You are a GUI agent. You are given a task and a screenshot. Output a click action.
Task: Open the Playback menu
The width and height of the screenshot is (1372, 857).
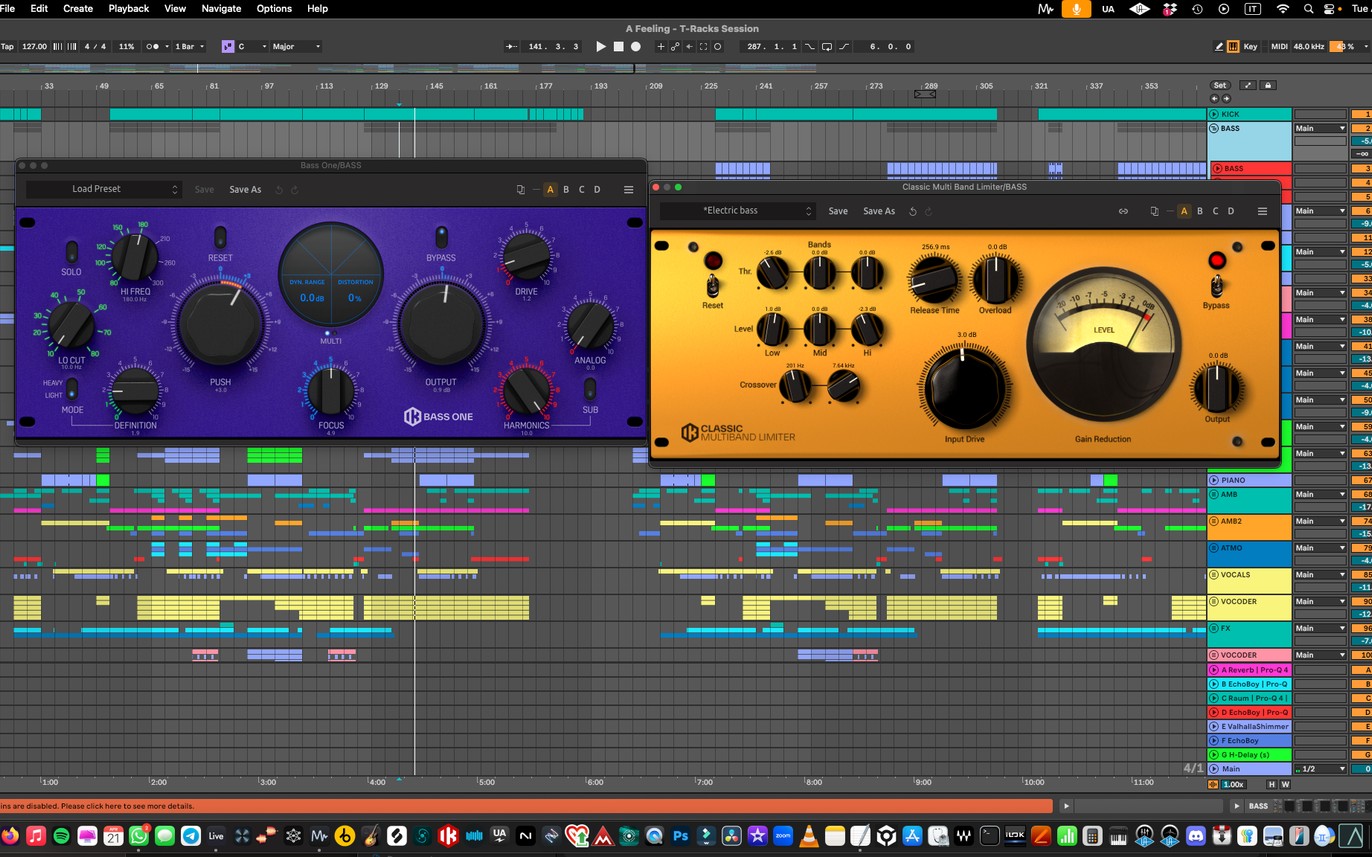point(128,8)
